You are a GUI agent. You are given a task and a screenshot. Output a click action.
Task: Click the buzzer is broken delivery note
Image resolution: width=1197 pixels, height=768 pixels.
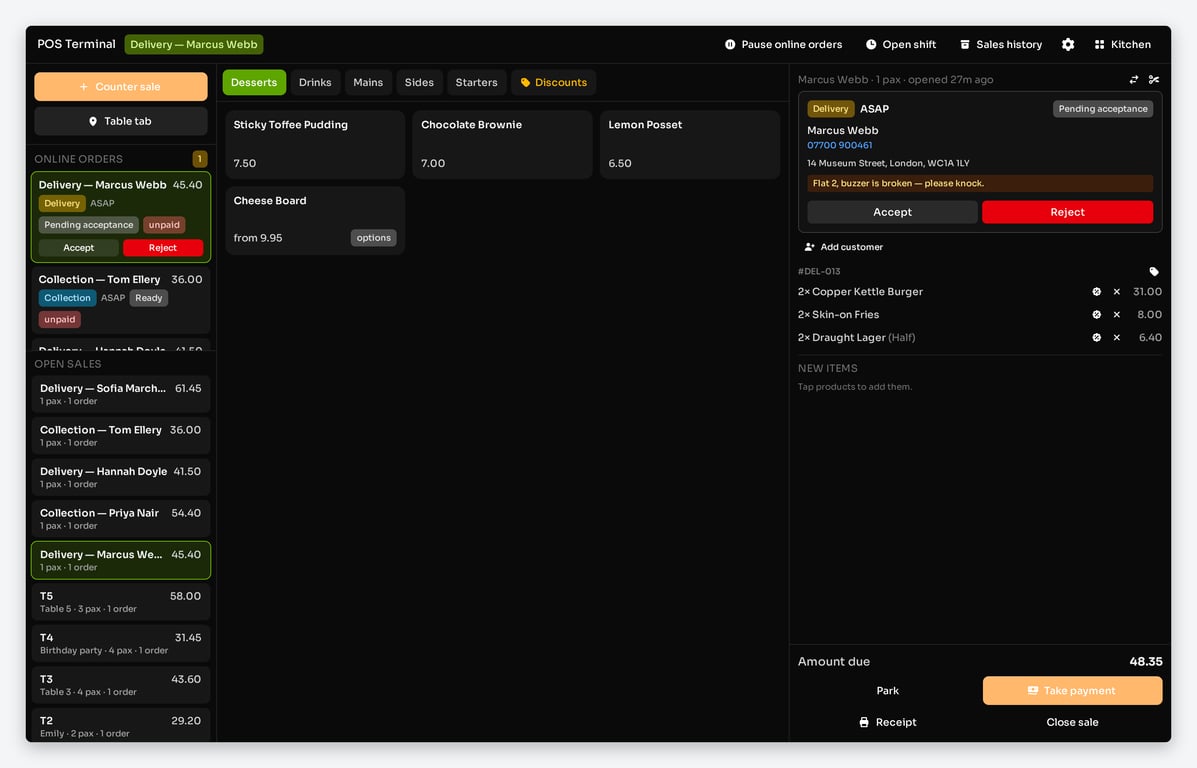(x=980, y=183)
